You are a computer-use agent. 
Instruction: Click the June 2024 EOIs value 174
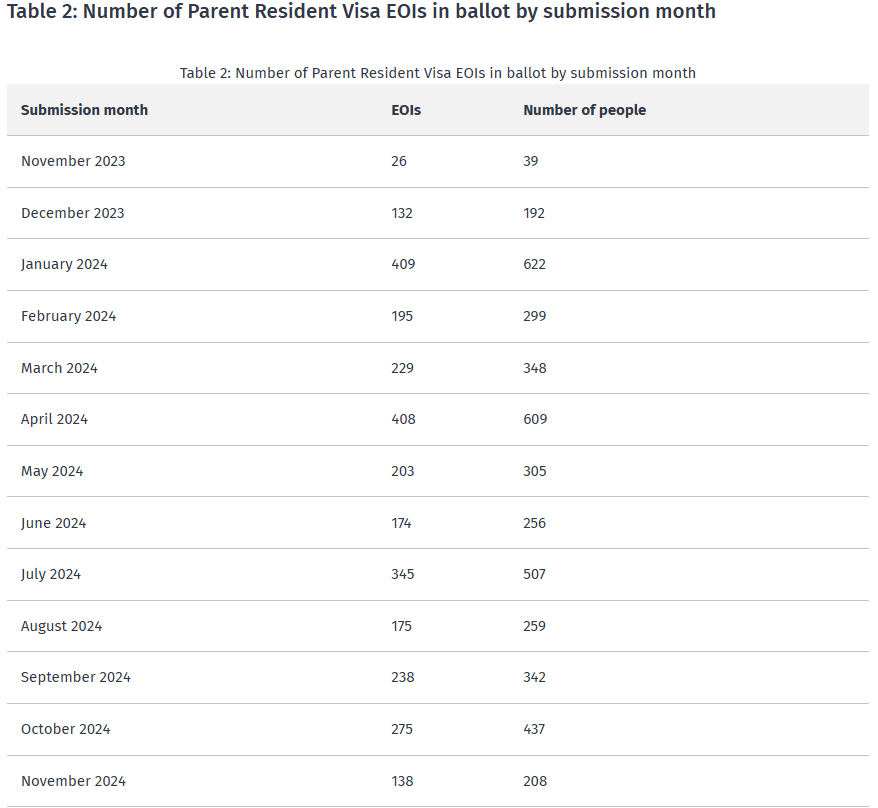401,523
